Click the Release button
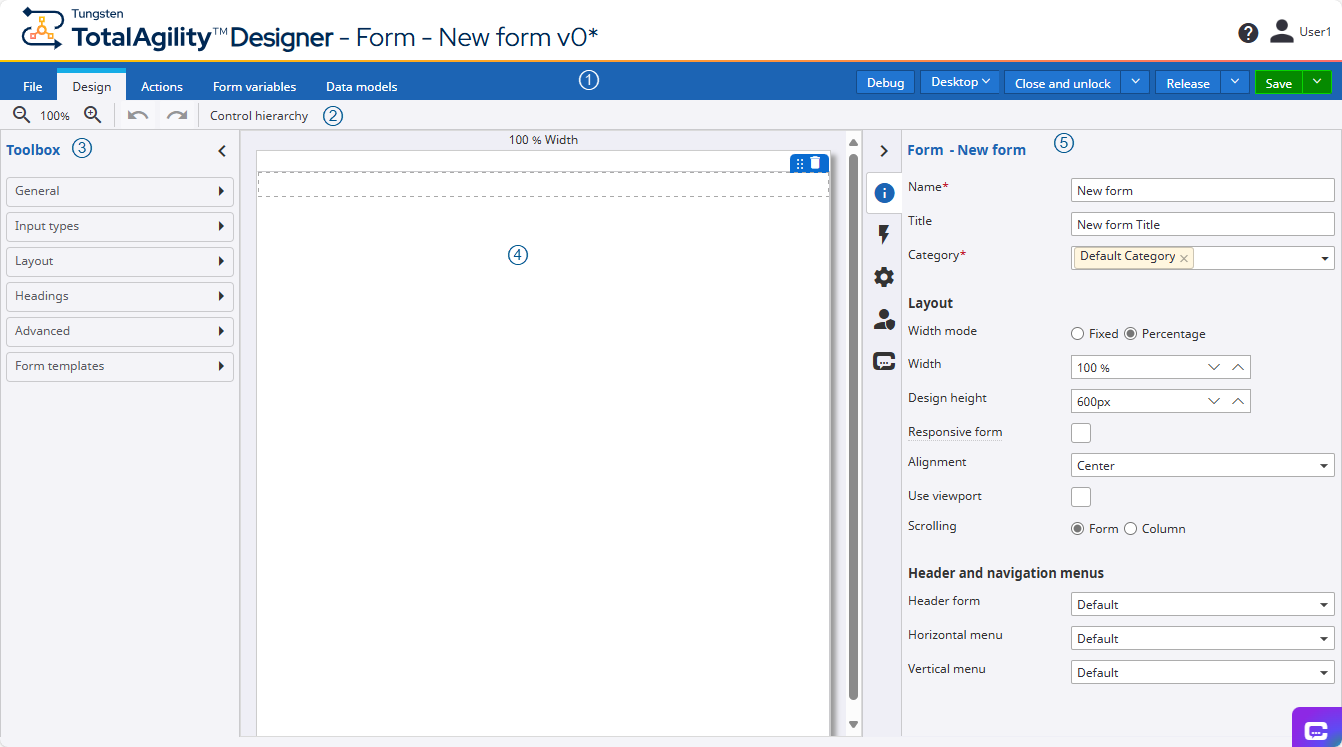Screen dimensions: 1342x747 pos(1187,82)
